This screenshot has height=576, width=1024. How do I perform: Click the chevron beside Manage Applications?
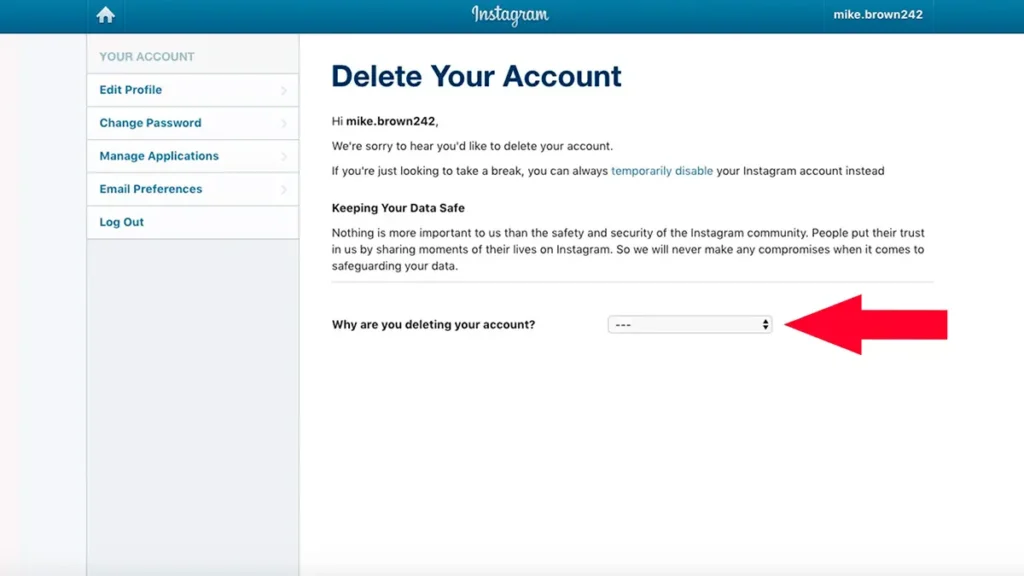pyautogui.click(x=284, y=156)
